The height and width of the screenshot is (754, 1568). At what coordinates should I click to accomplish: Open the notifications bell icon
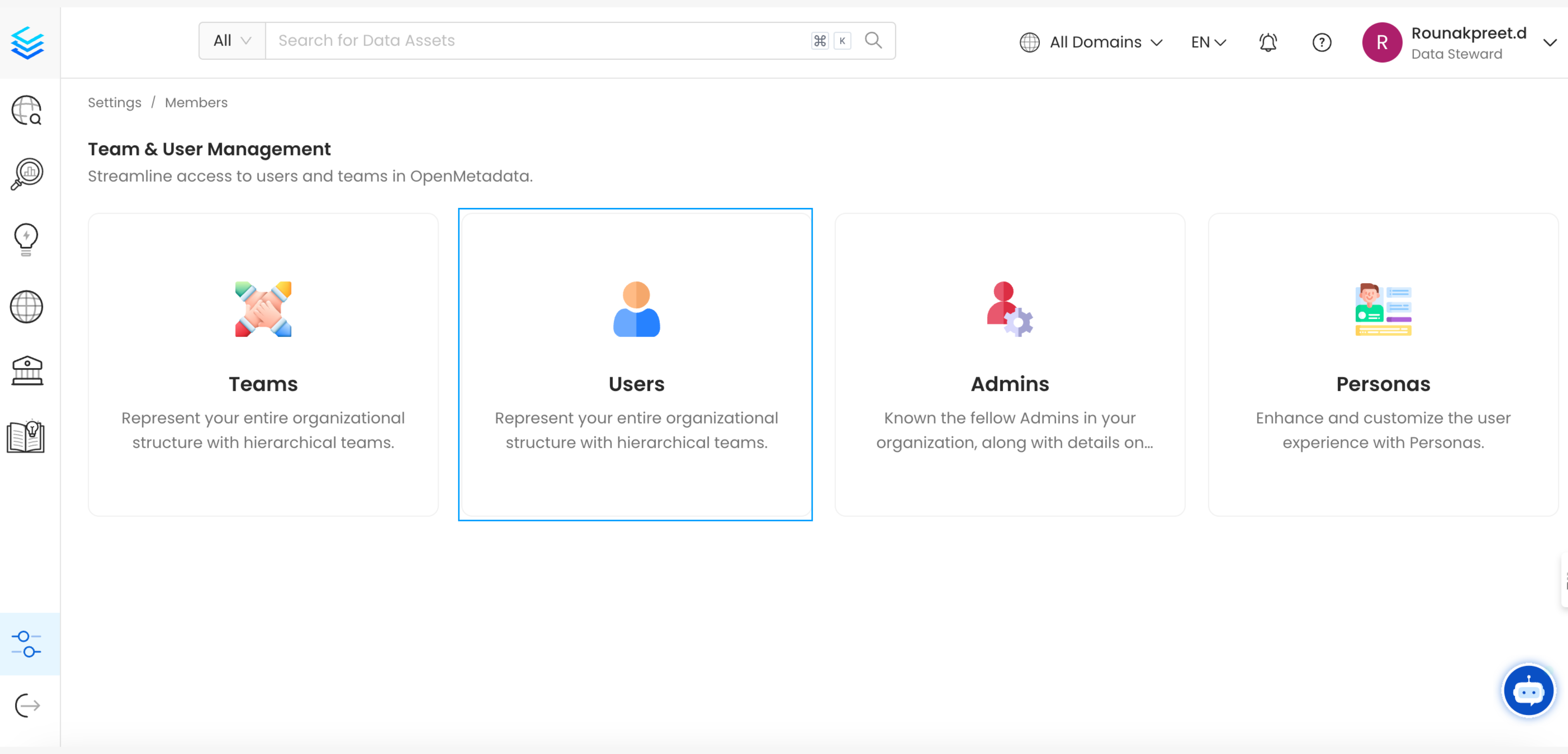click(1267, 42)
